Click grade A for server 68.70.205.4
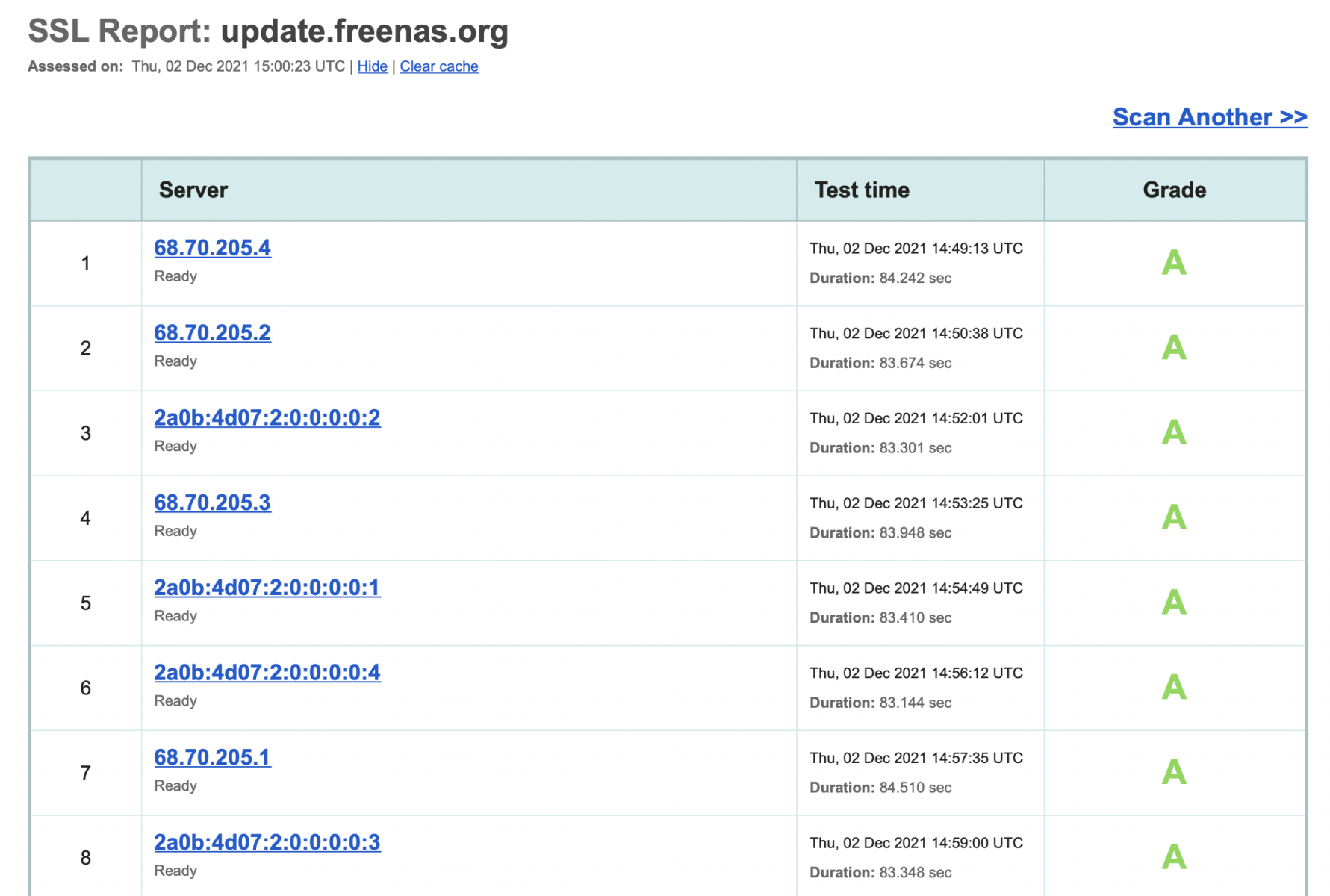Viewport: 1330px width, 896px height. 1174,263
